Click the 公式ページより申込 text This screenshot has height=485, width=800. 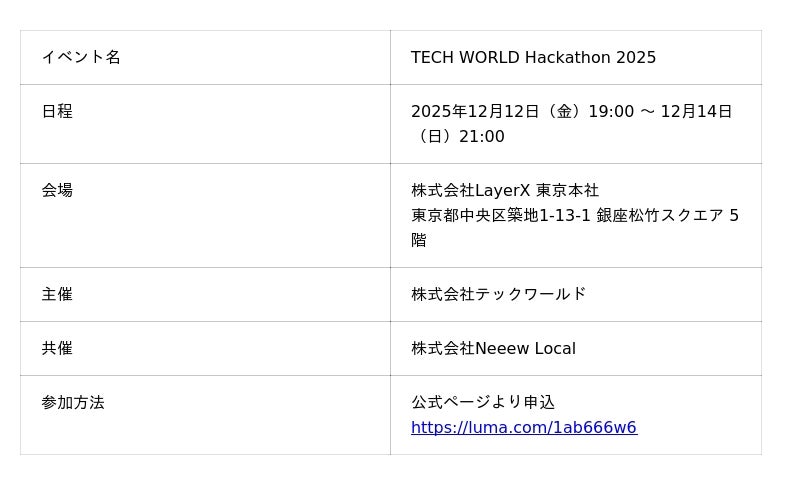tap(483, 403)
